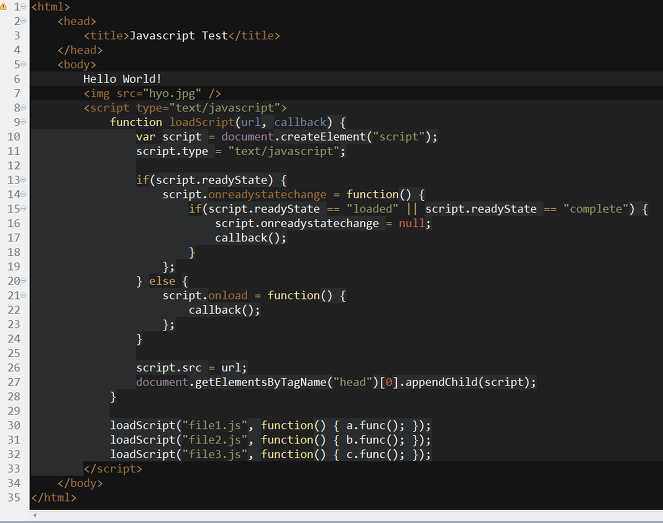Click callback(); on line 22

(x=225, y=310)
